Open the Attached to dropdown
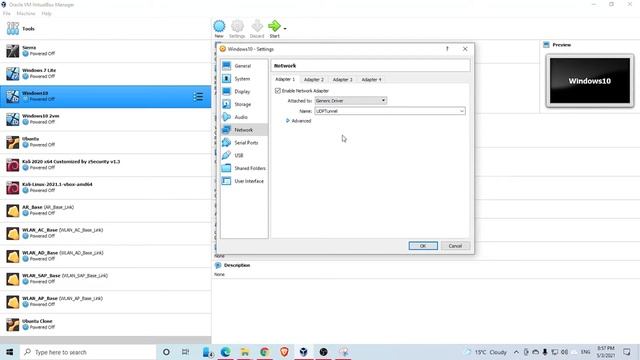This screenshot has height=360, width=640. [x=351, y=100]
